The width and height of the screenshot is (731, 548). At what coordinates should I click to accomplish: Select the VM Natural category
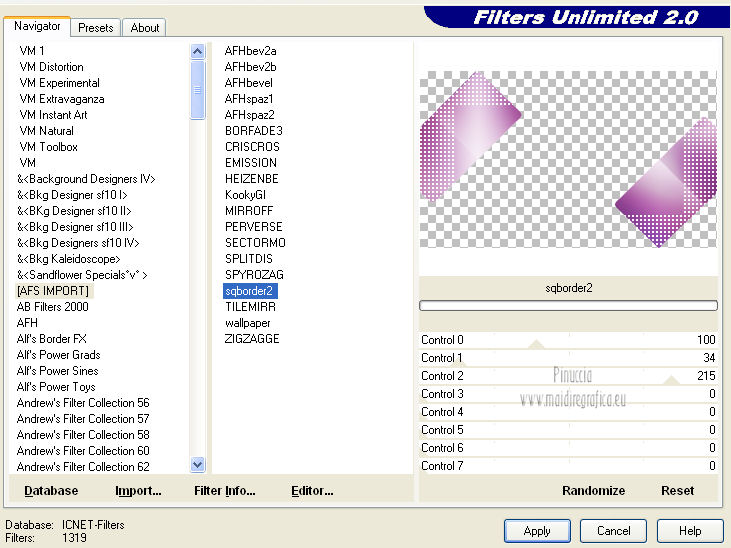tap(46, 131)
